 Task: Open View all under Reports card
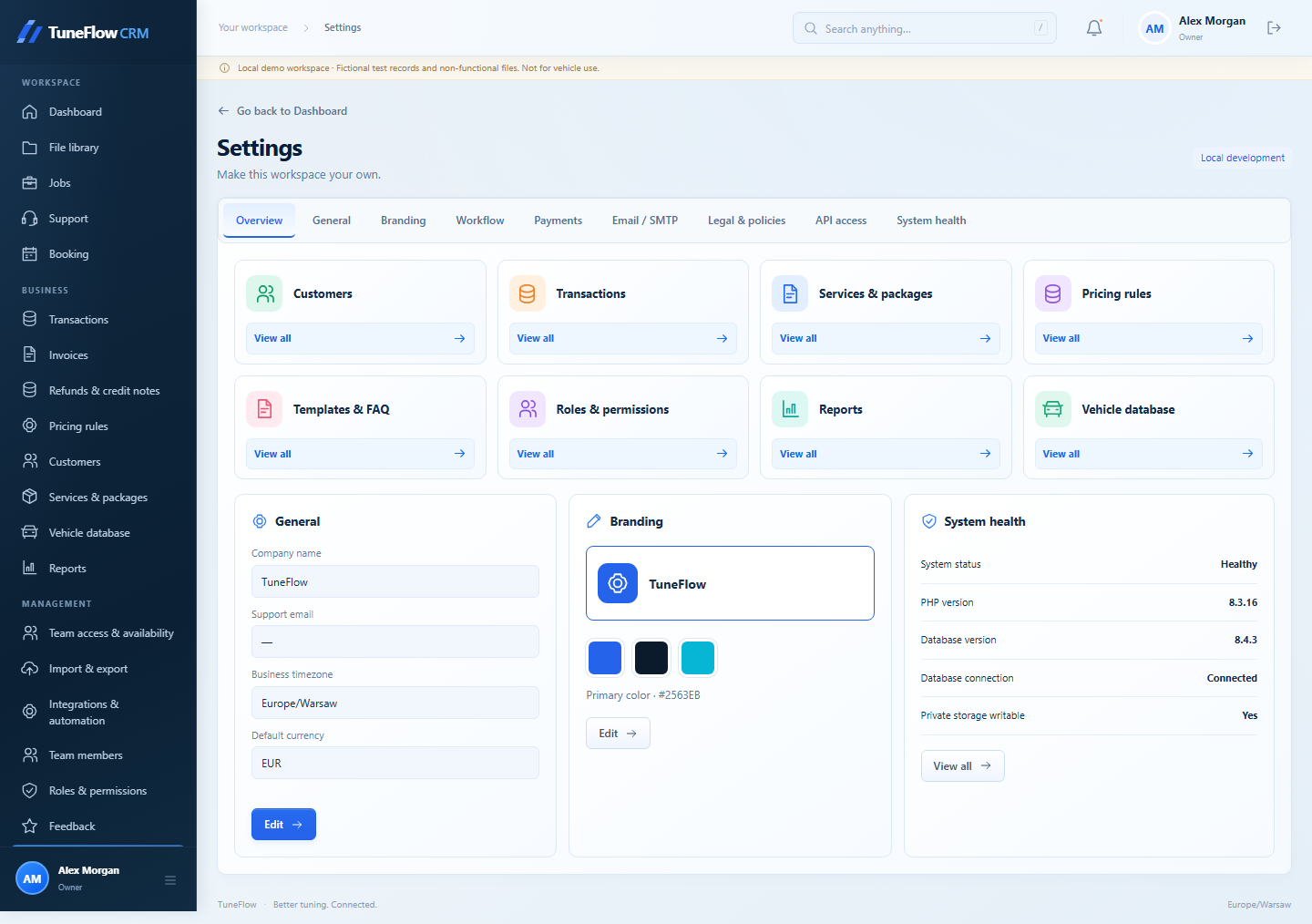886,454
